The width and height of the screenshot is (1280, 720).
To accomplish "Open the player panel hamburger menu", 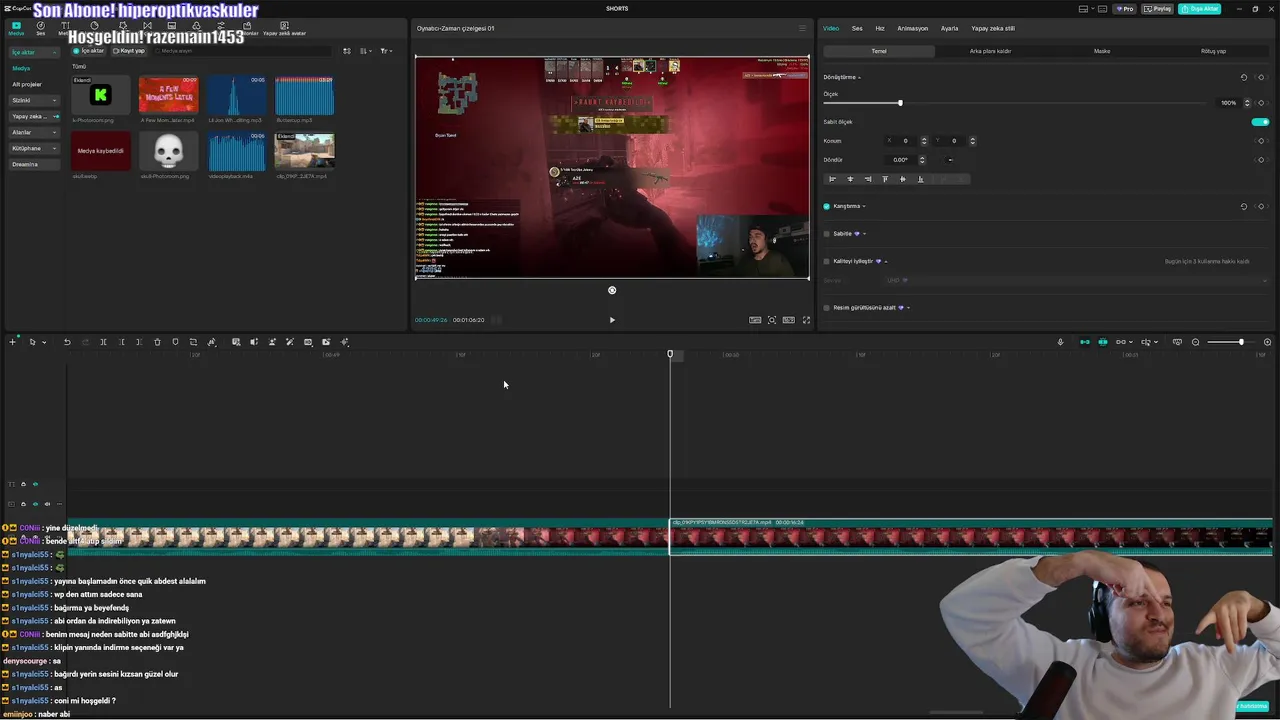I will [802, 28].
